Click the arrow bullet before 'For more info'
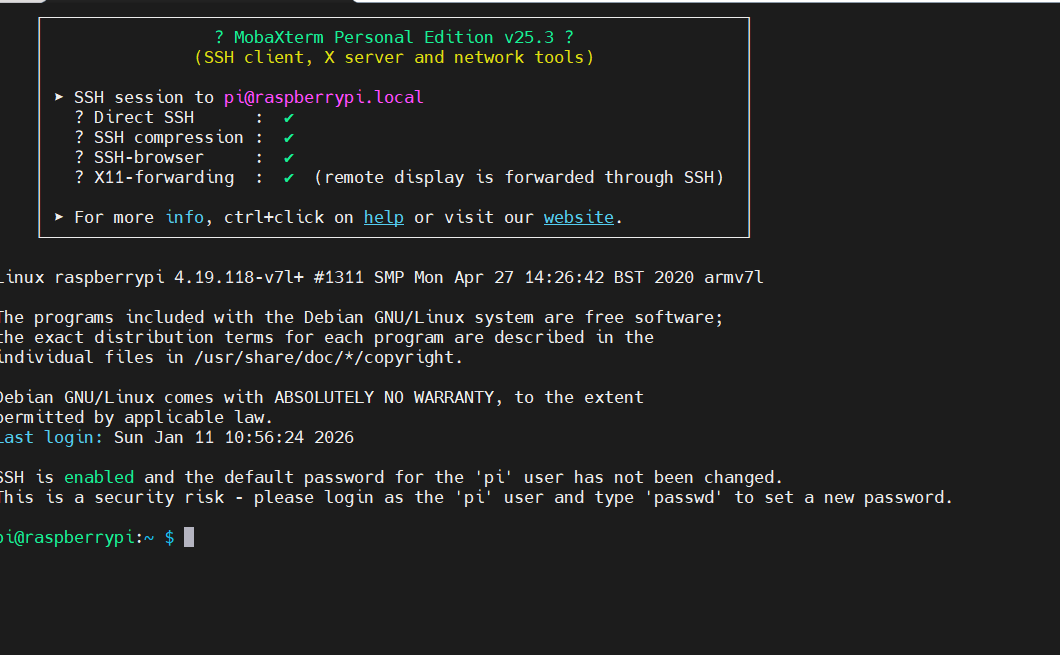The height and width of the screenshot is (655, 1060). tap(59, 217)
